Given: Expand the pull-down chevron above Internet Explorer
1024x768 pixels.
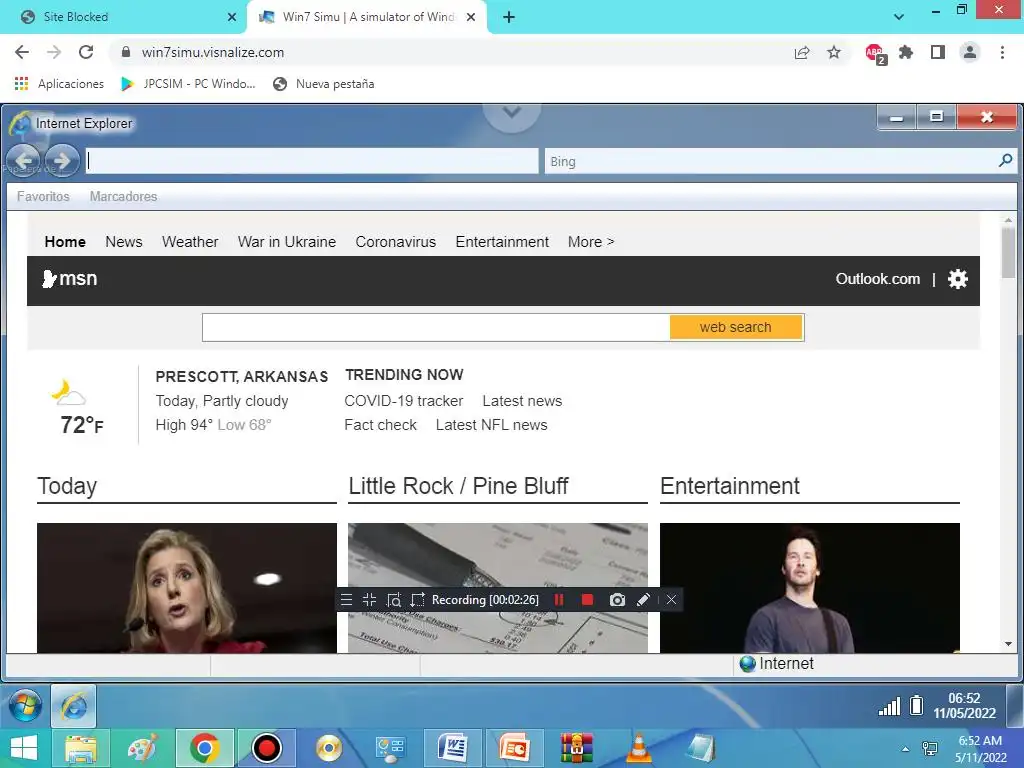Looking at the screenshot, I should tap(511, 112).
